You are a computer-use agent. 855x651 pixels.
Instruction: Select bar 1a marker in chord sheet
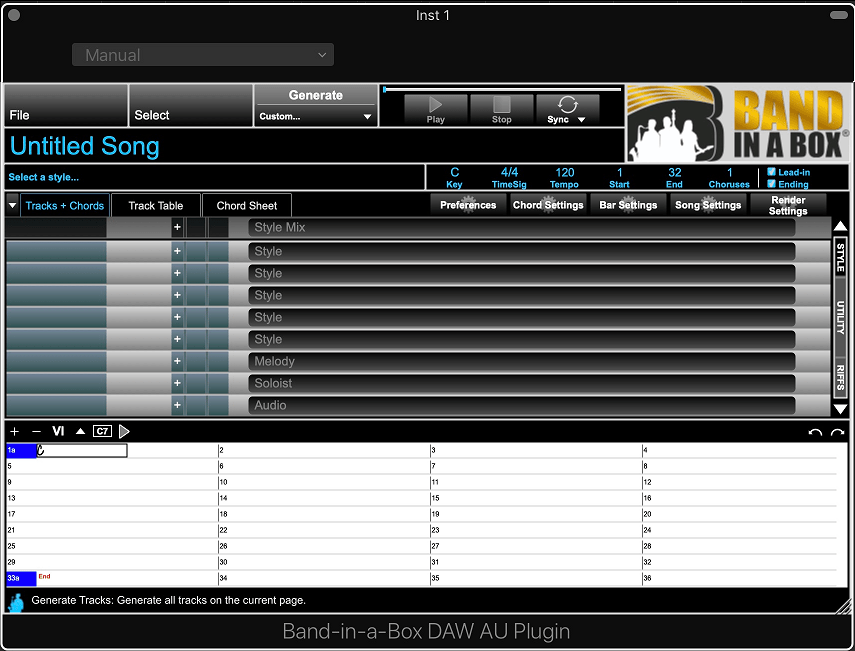21,450
